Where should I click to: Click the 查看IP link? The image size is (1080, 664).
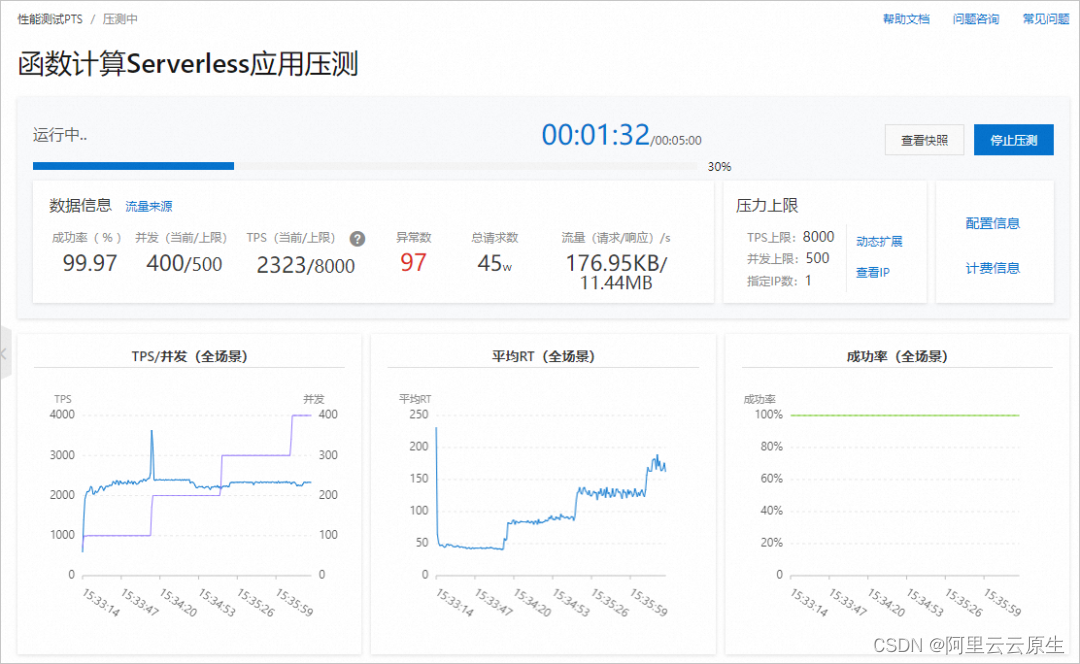(873, 273)
